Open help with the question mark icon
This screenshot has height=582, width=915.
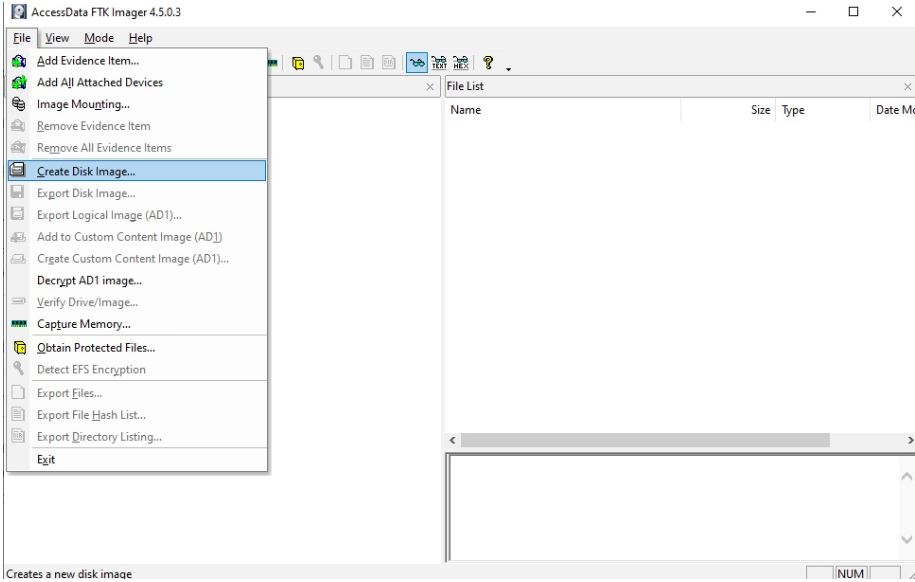click(488, 62)
